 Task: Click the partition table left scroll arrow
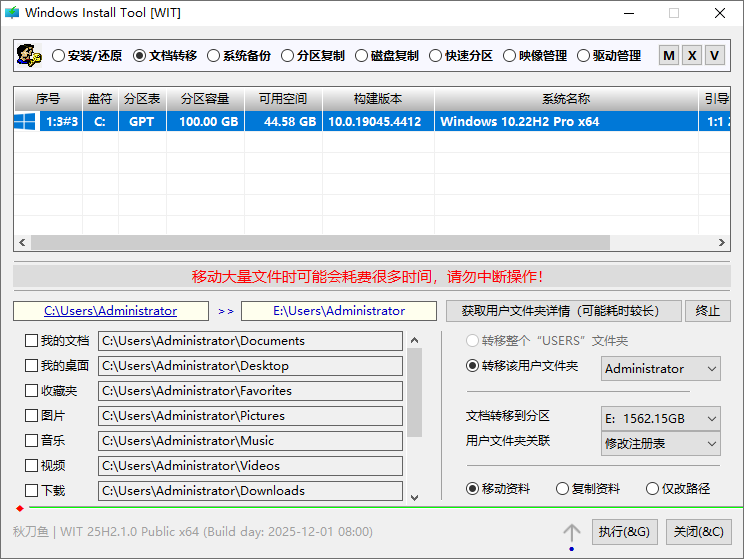click(x=22, y=242)
